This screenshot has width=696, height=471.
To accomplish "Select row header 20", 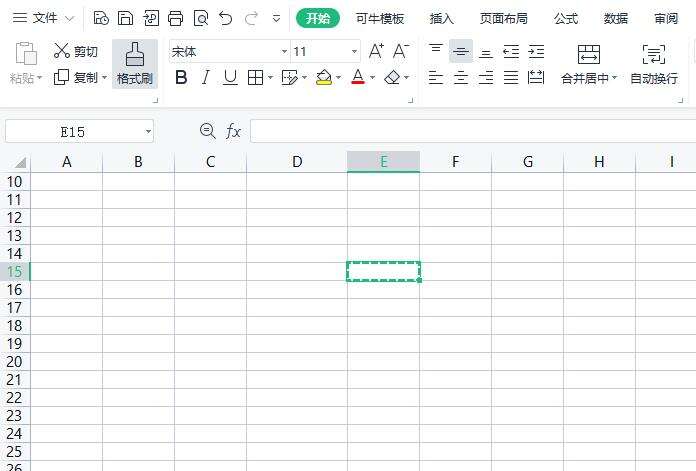I will [x=15, y=362].
